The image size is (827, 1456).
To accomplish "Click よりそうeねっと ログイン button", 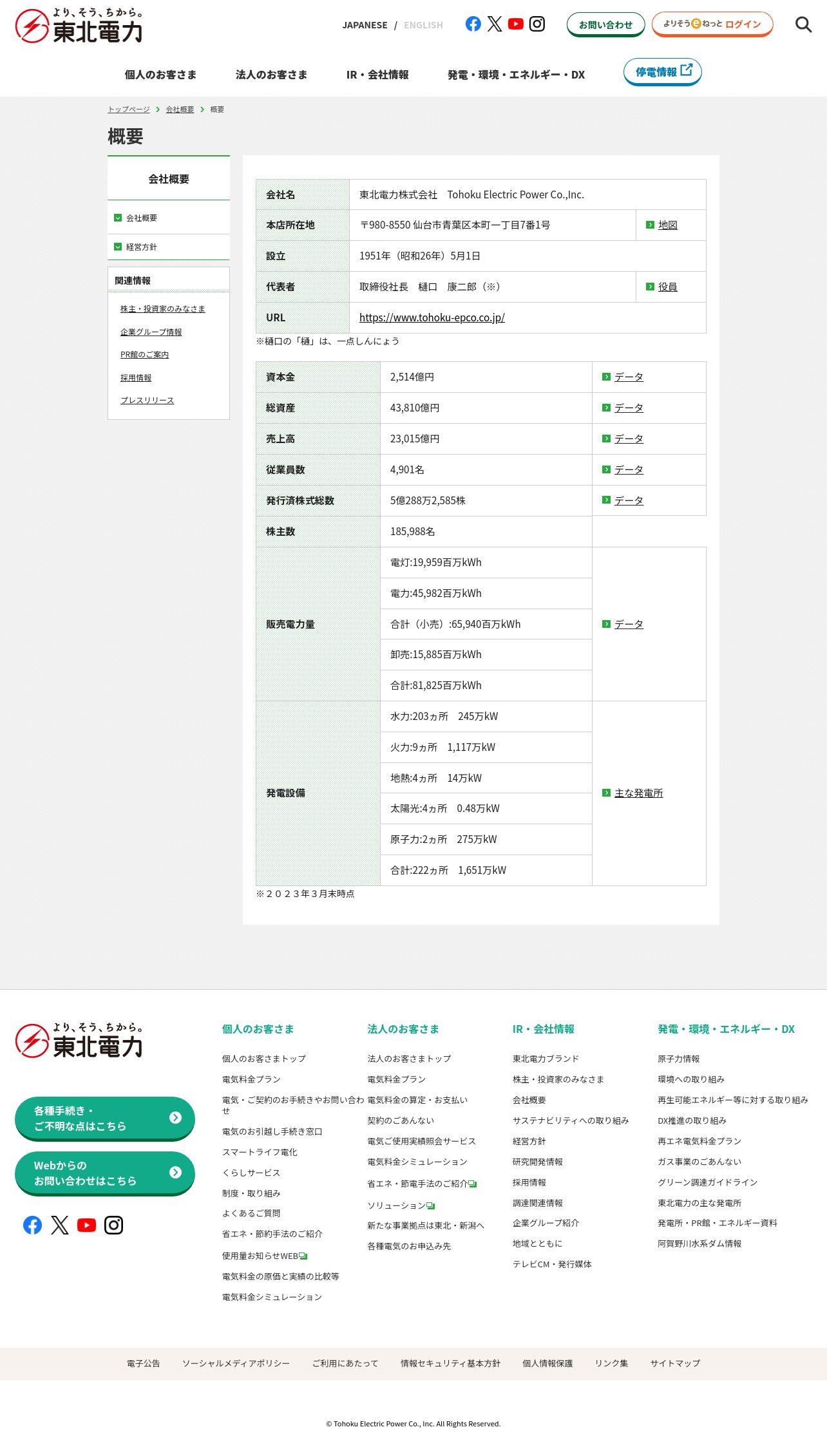I will pos(712,24).
